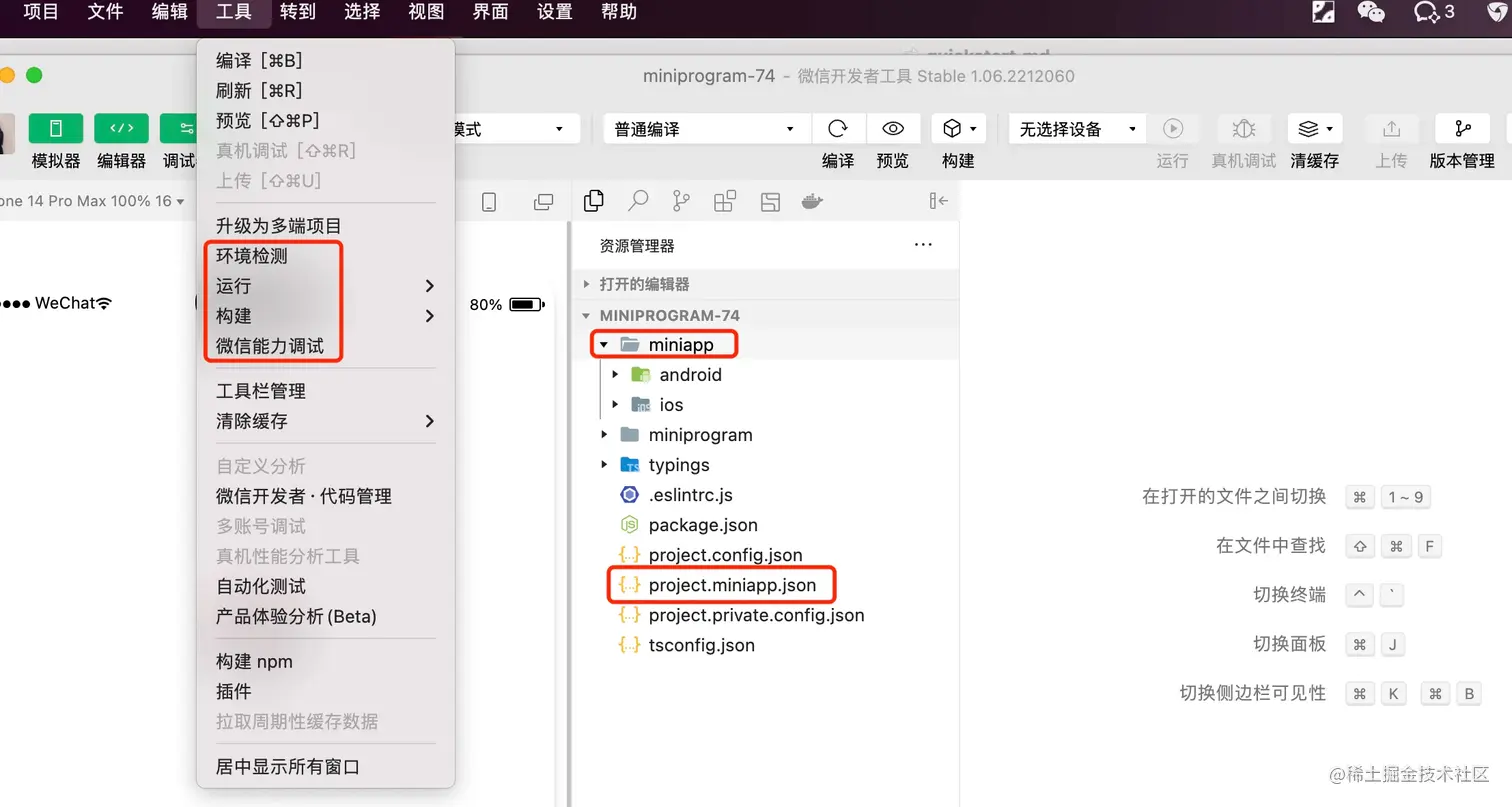Click the 真机调试 bug icon

coord(1244,129)
